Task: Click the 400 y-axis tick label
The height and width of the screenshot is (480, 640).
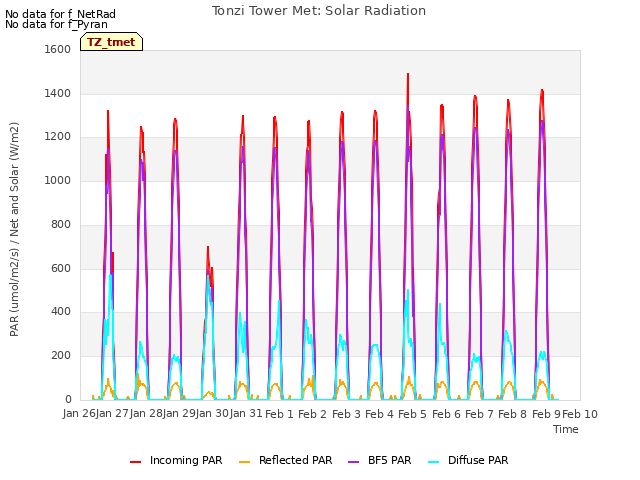Action: (x=61, y=312)
